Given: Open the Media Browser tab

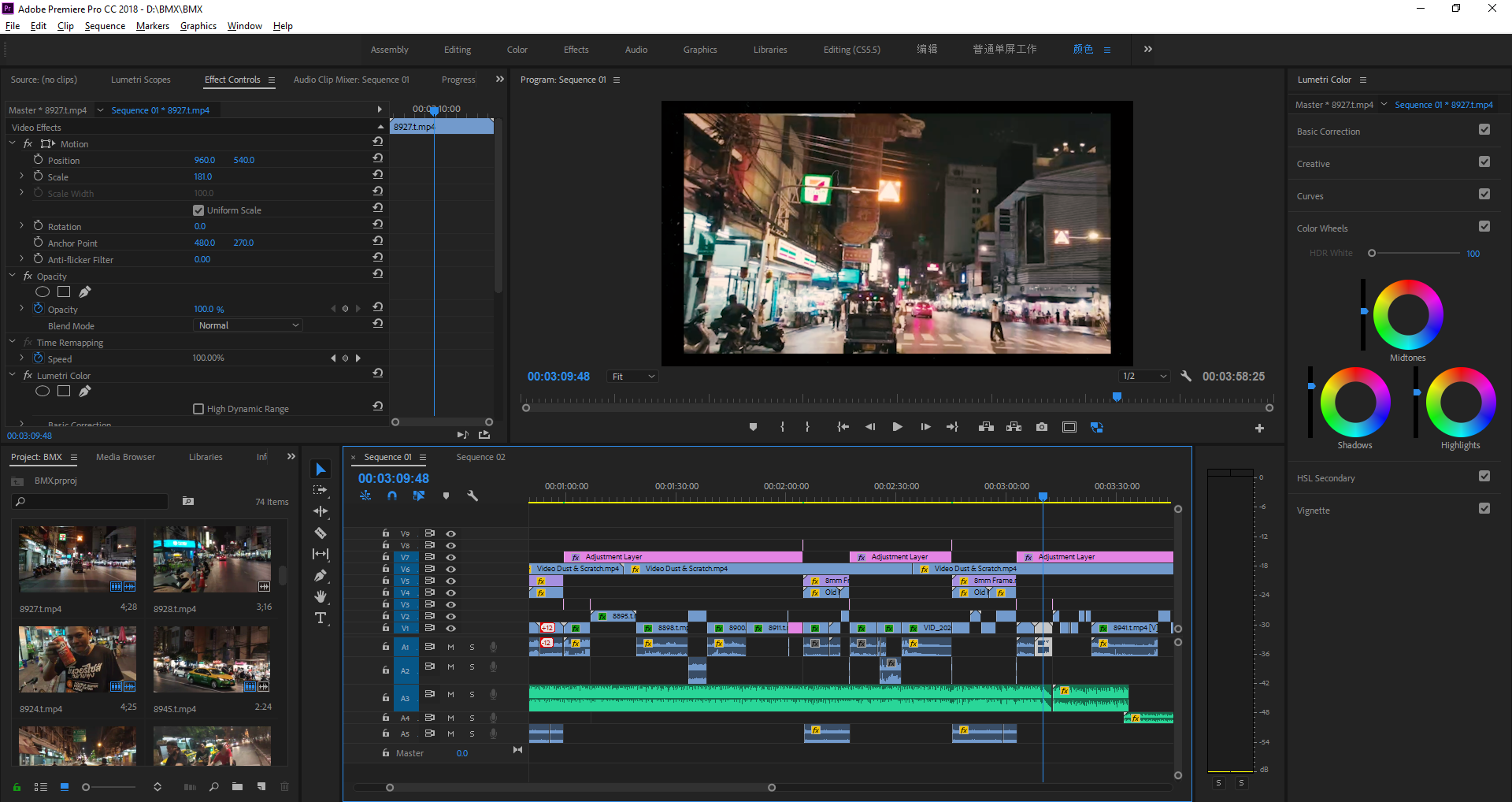Looking at the screenshot, I should point(125,457).
